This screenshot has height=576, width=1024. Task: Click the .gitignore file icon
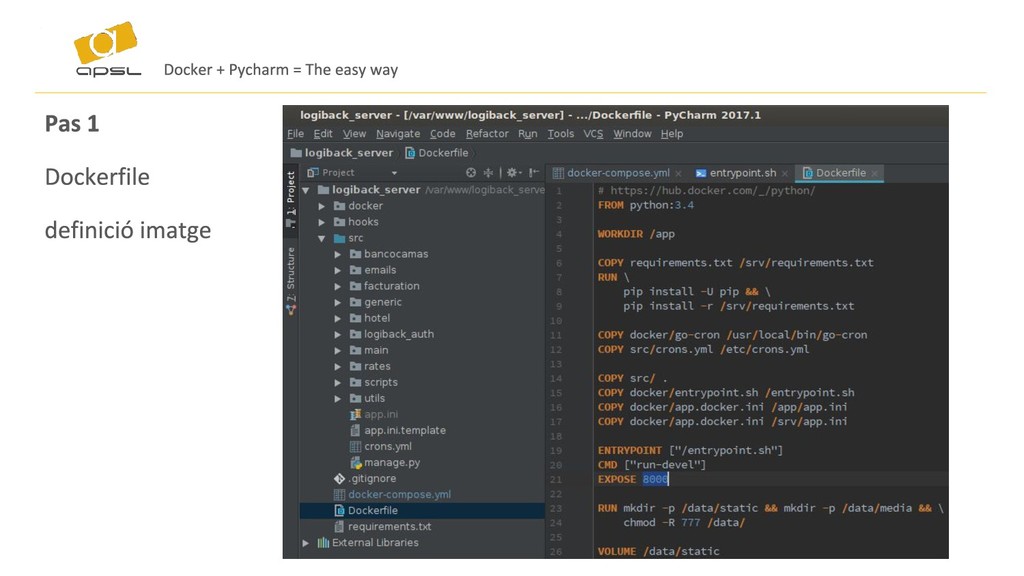[x=339, y=479]
